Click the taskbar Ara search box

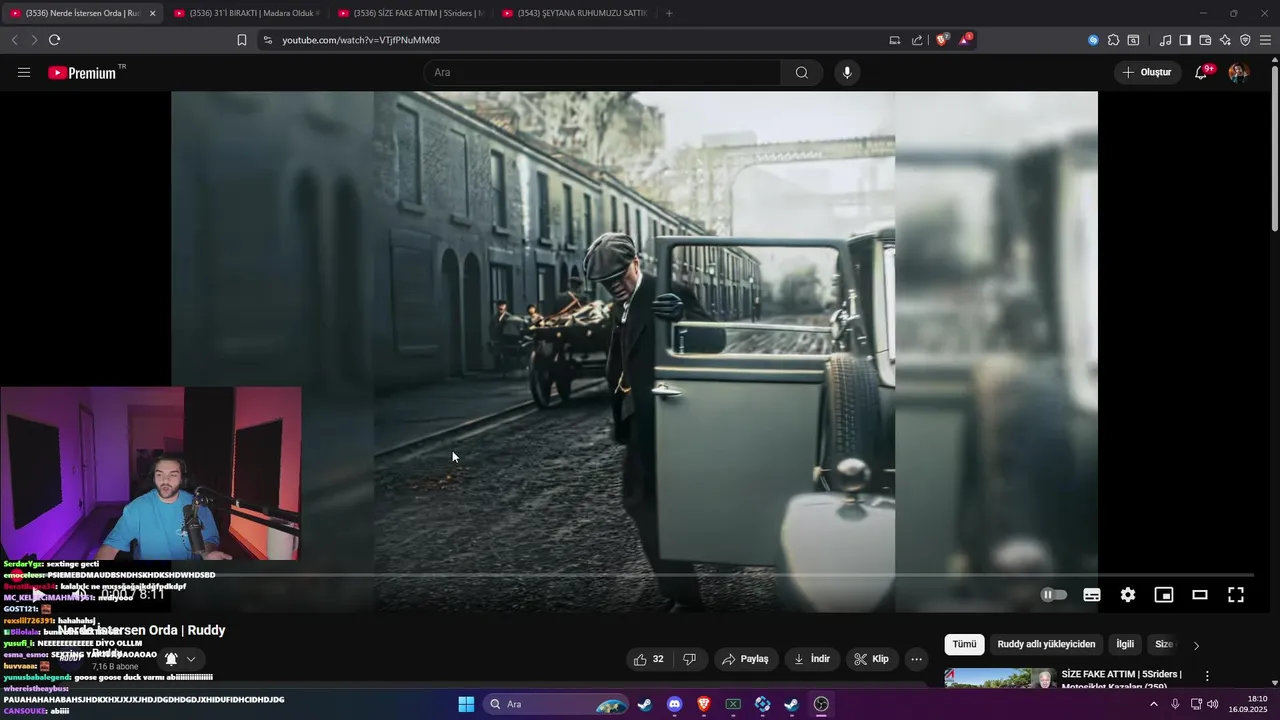pos(556,704)
